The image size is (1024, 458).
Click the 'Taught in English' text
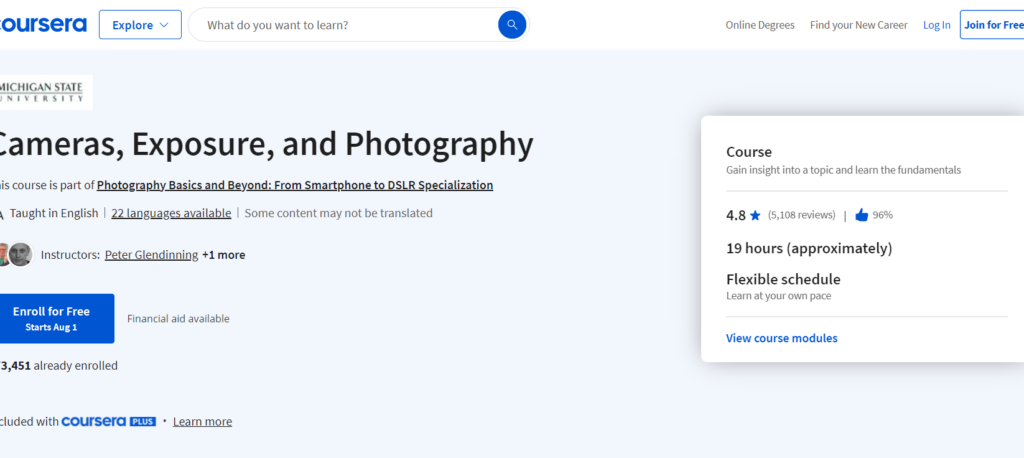(x=54, y=213)
